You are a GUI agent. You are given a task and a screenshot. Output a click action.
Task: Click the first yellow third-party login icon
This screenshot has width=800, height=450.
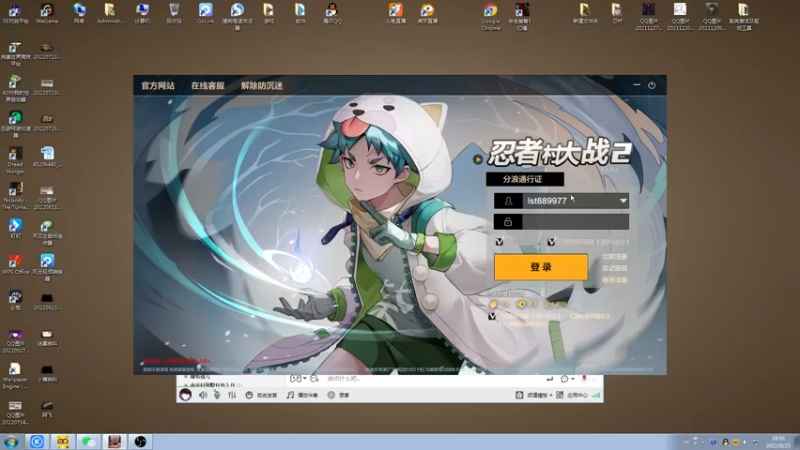tap(493, 304)
